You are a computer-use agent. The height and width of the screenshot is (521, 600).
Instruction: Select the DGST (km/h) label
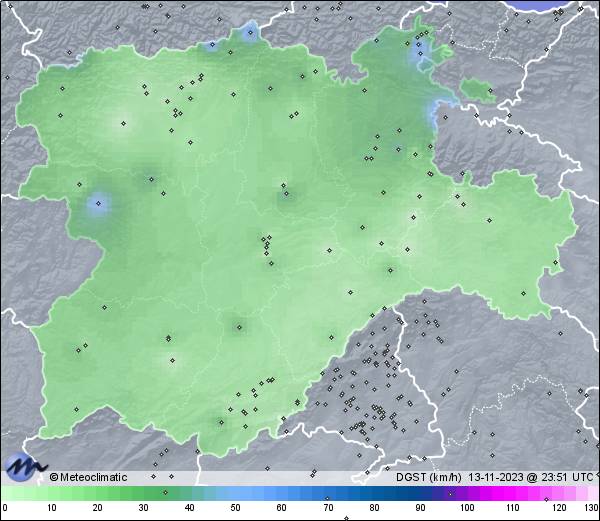point(429,477)
